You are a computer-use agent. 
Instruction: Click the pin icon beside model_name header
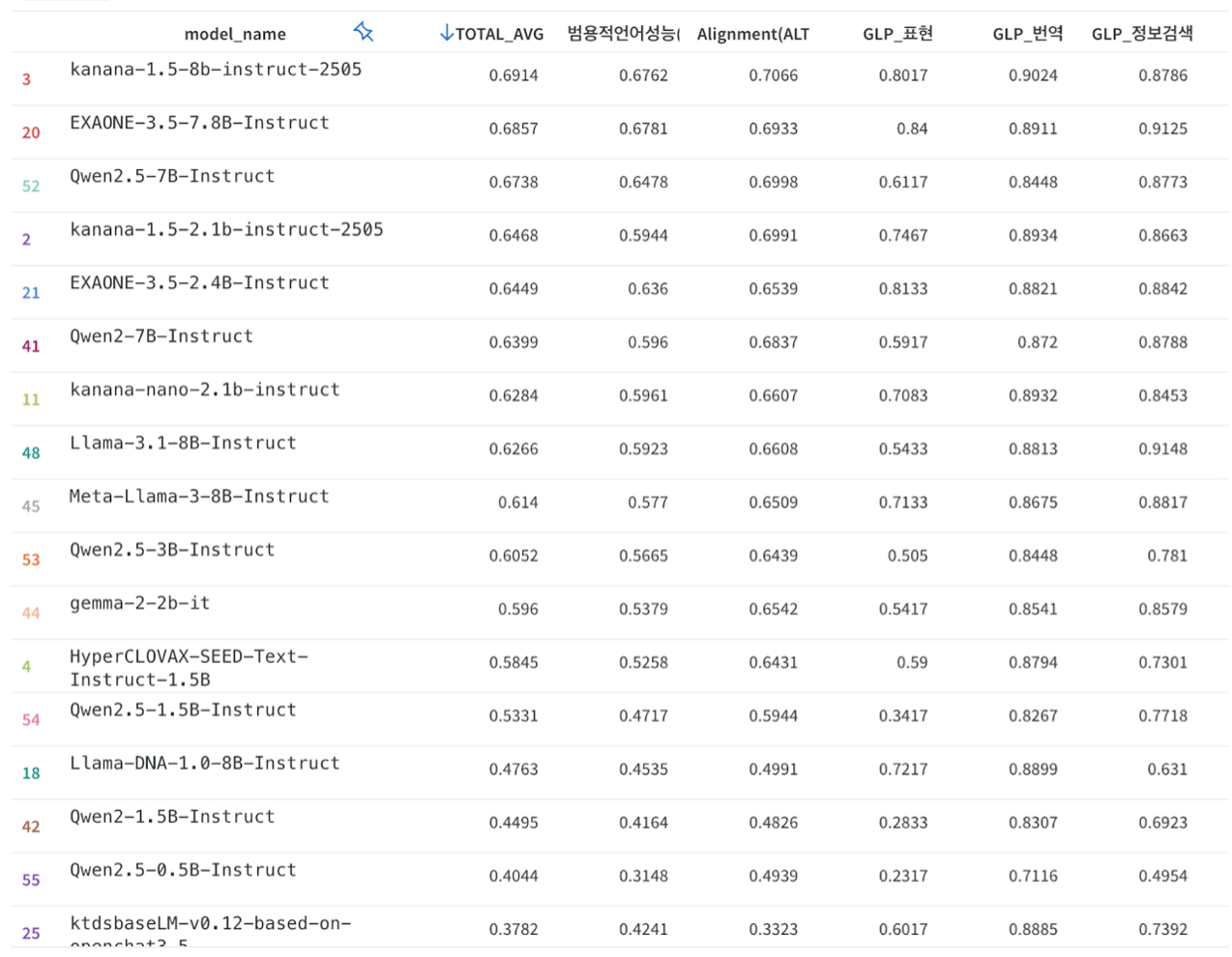(364, 32)
